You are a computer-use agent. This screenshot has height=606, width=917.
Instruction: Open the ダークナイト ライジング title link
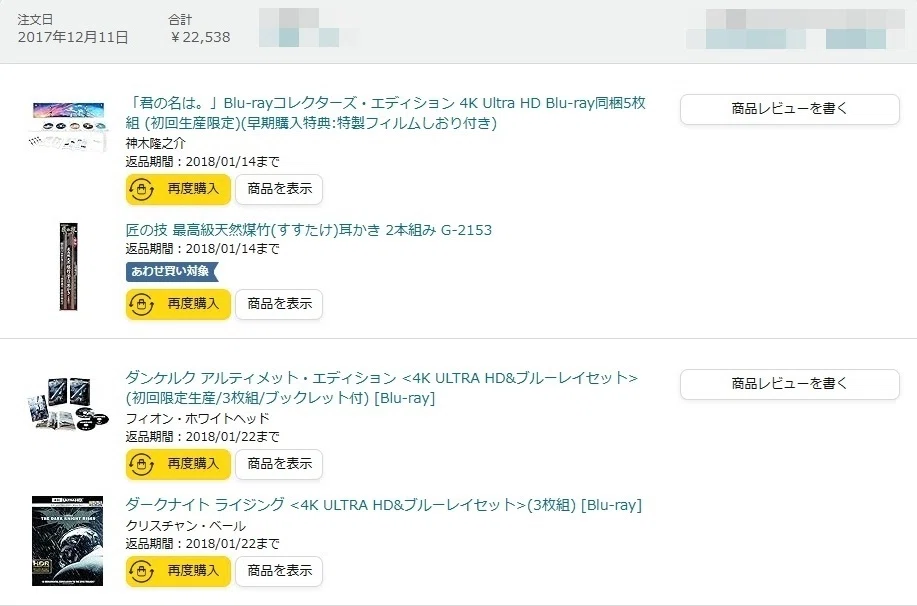(x=384, y=505)
